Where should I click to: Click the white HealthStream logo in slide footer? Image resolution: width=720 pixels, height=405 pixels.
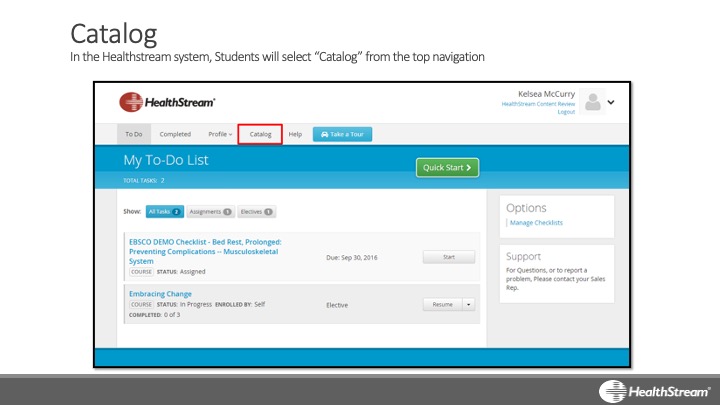[x=654, y=391]
